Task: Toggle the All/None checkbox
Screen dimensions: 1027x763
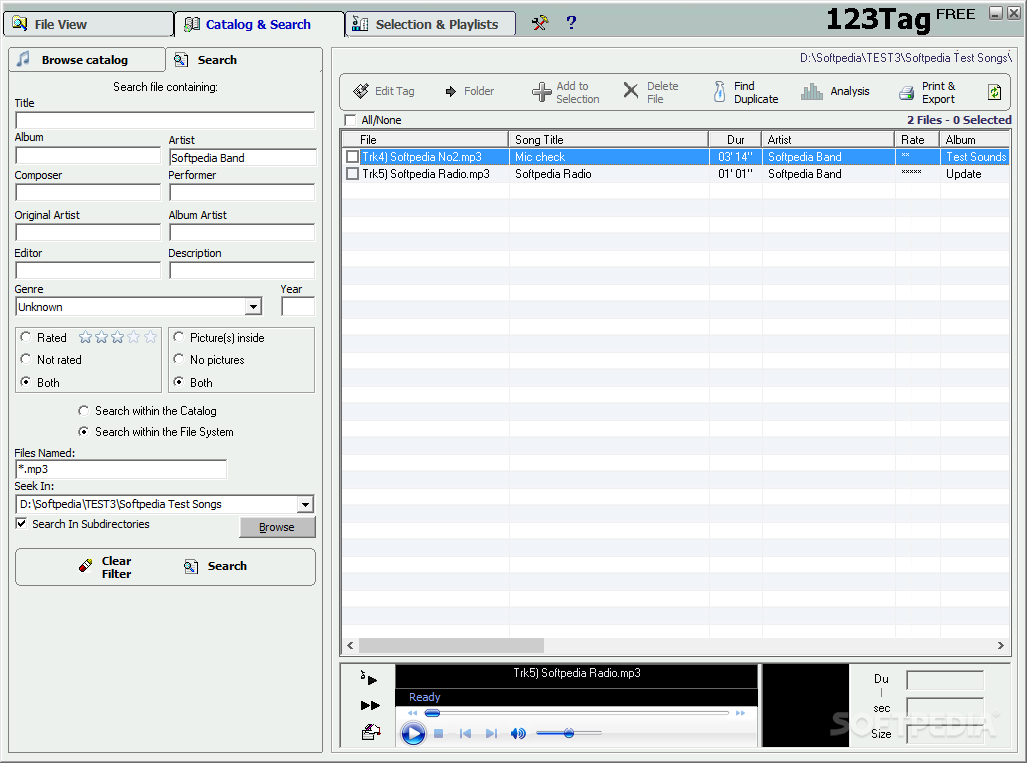Action: [x=350, y=120]
